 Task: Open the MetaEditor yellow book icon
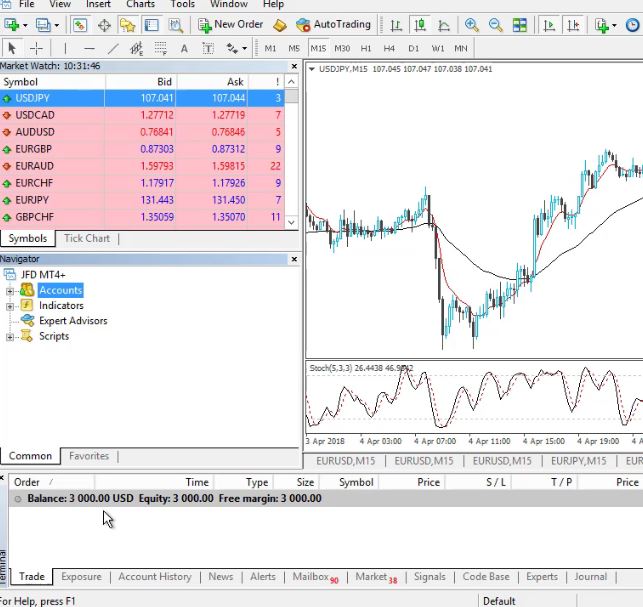pyautogui.click(x=280, y=25)
